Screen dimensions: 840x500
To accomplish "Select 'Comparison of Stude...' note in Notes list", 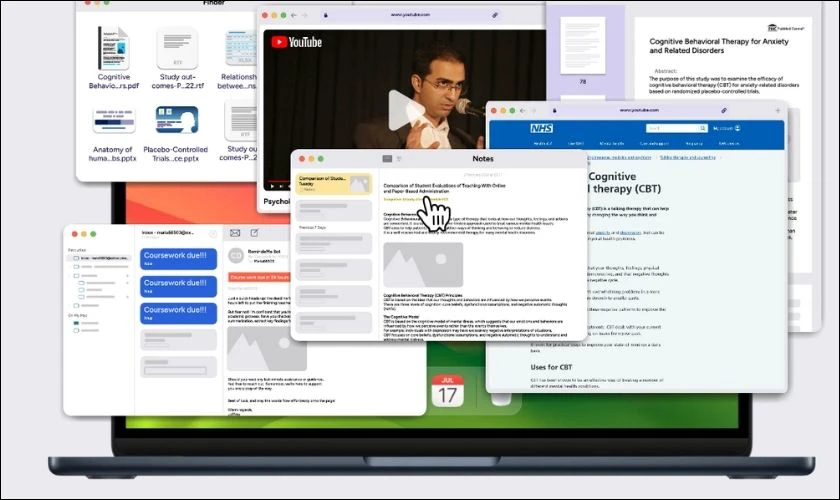I will pyautogui.click(x=333, y=184).
